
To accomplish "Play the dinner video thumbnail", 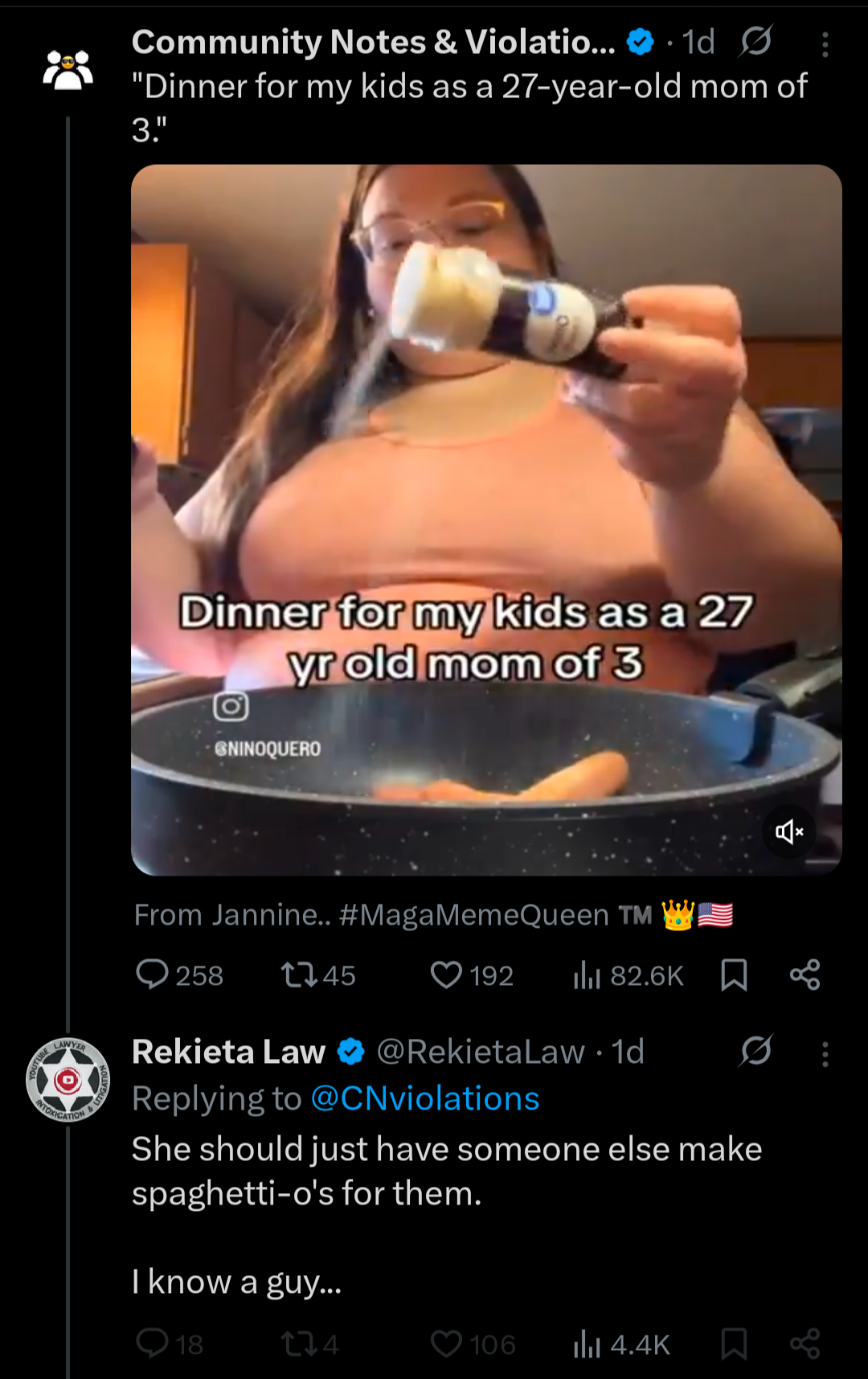I will (486, 519).
